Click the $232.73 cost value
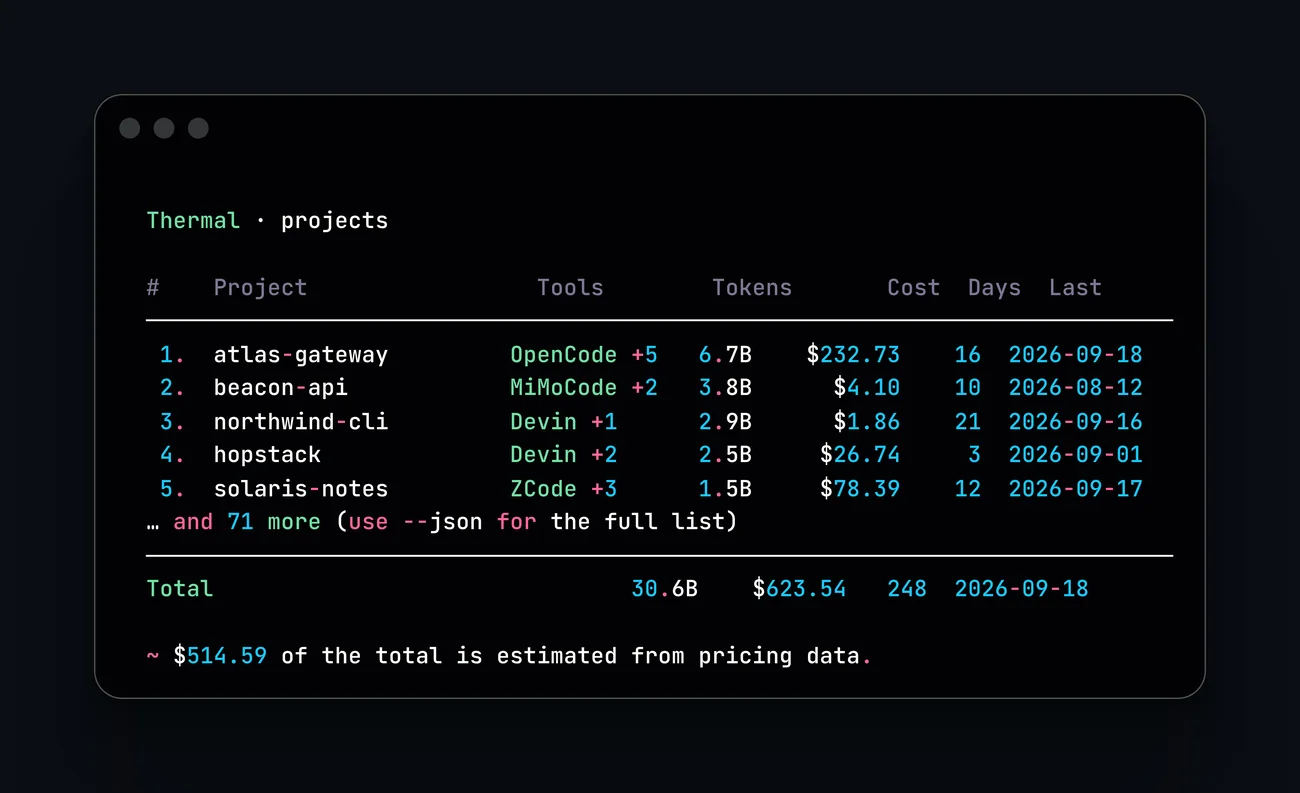The width and height of the screenshot is (1300, 793). click(x=853, y=355)
